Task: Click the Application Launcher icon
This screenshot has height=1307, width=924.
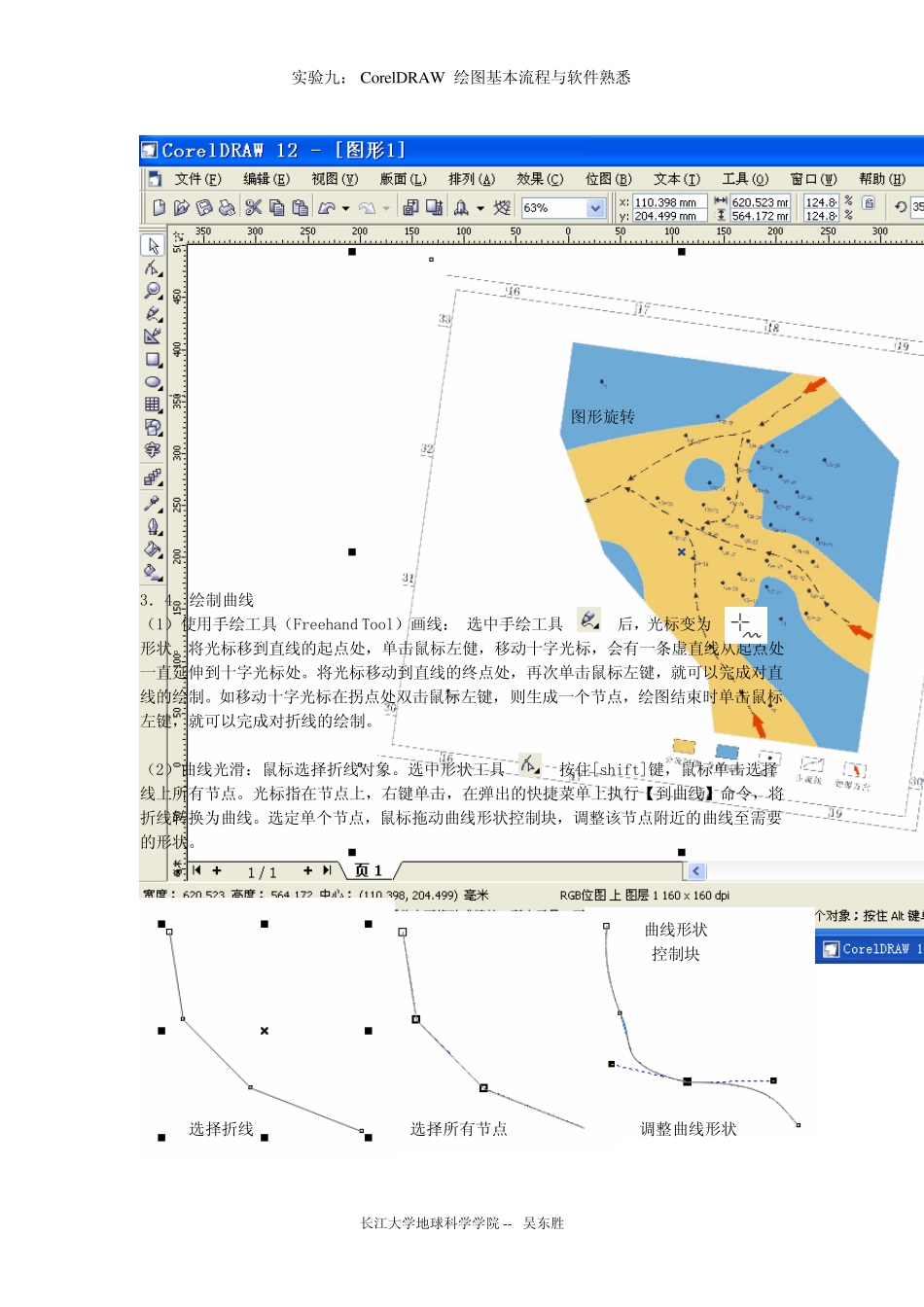Action: tap(461, 207)
